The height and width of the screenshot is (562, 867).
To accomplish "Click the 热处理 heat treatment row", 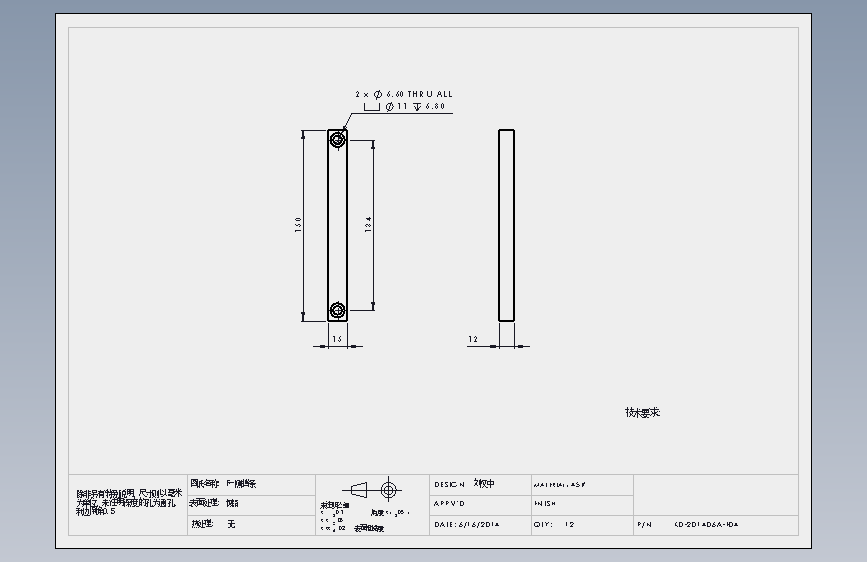I will pyautogui.click(x=252, y=524).
